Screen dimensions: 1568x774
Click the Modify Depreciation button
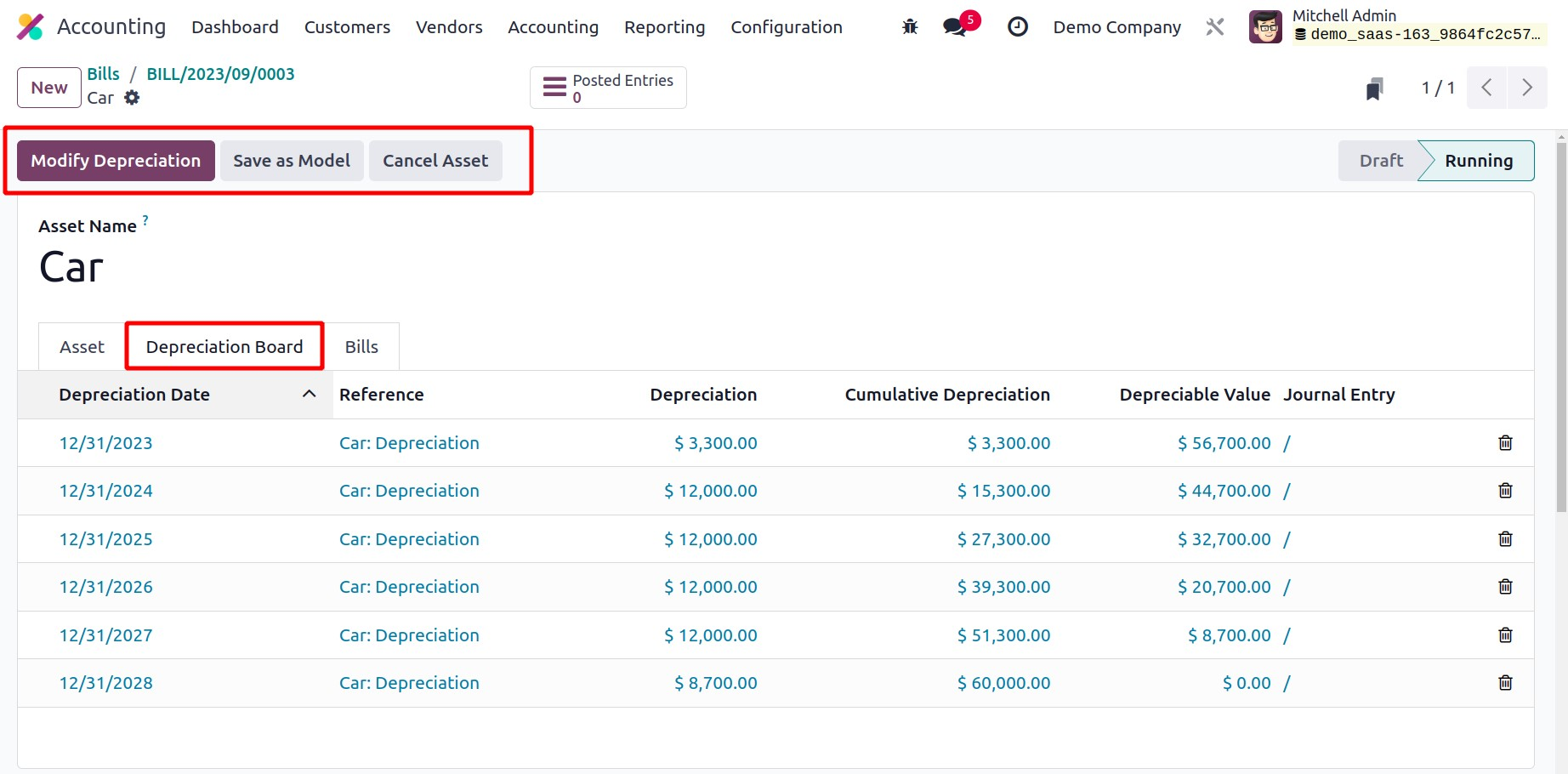point(116,161)
